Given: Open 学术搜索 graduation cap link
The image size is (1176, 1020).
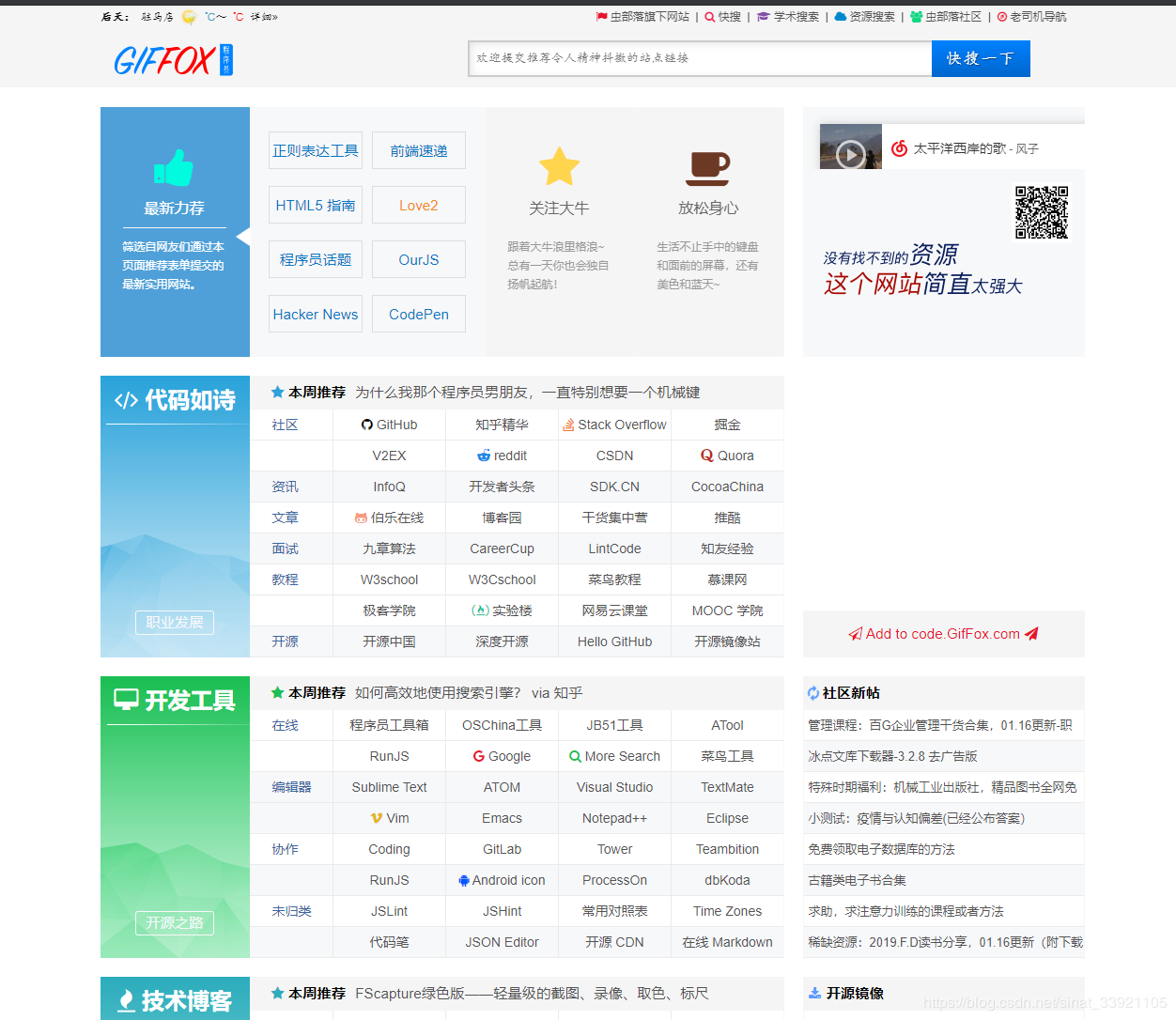Looking at the screenshot, I should pos(787,17).
